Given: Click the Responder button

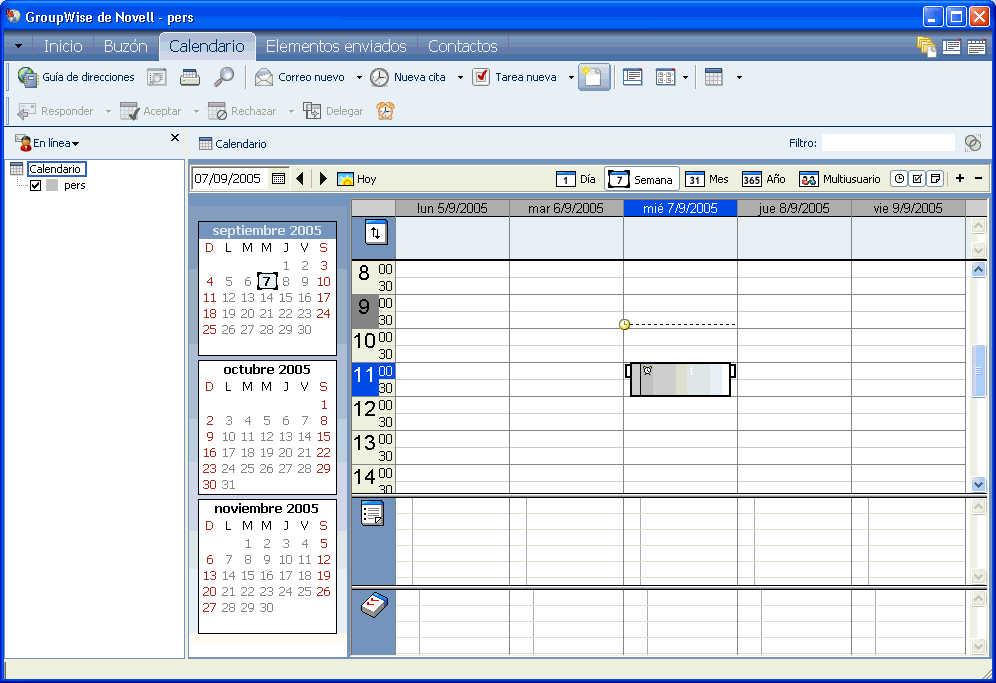Looking at the screenshot, I should [x=55, y=111].
